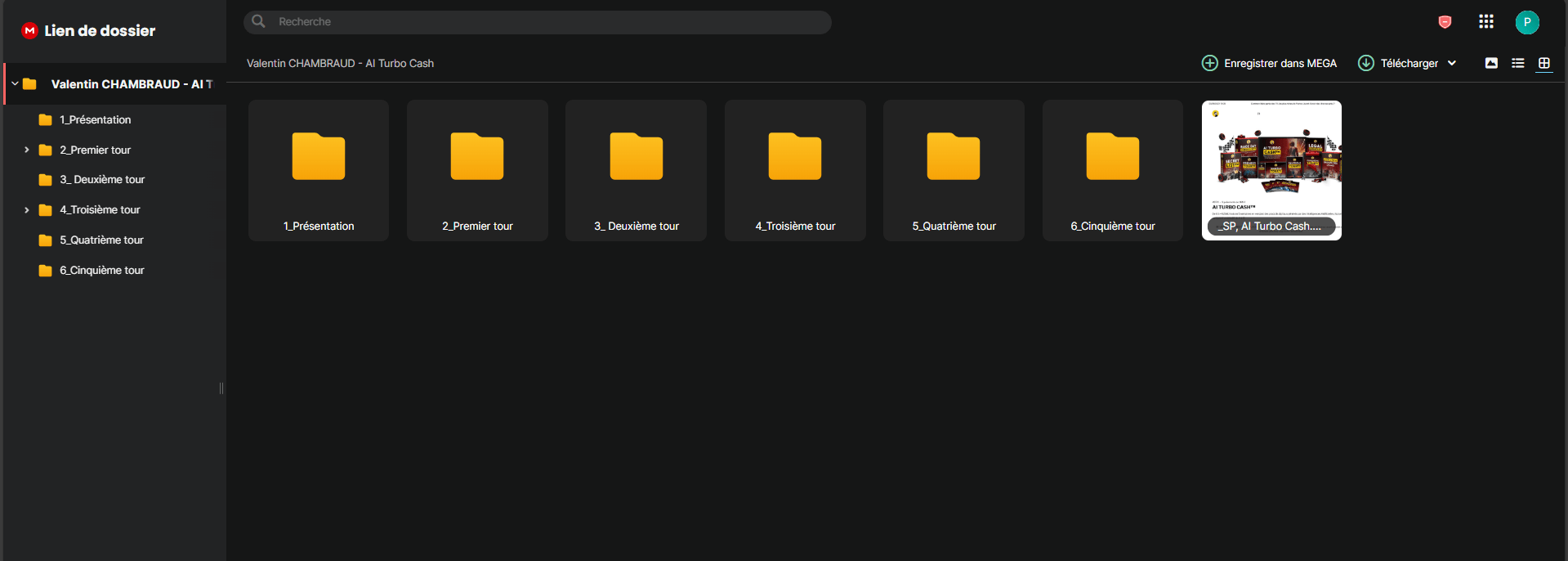
Task: Switch to image gallery view icon
Action: (x=1491, y=63)
